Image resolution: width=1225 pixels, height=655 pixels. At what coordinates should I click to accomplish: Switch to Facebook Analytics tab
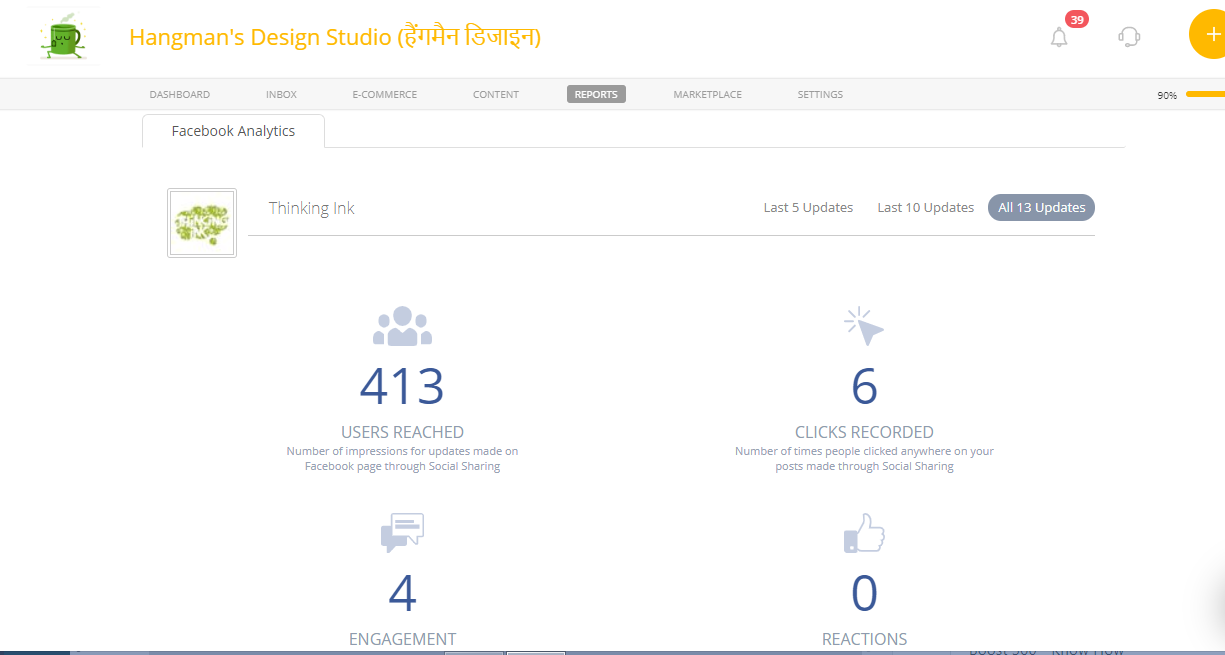click(233, 131)
